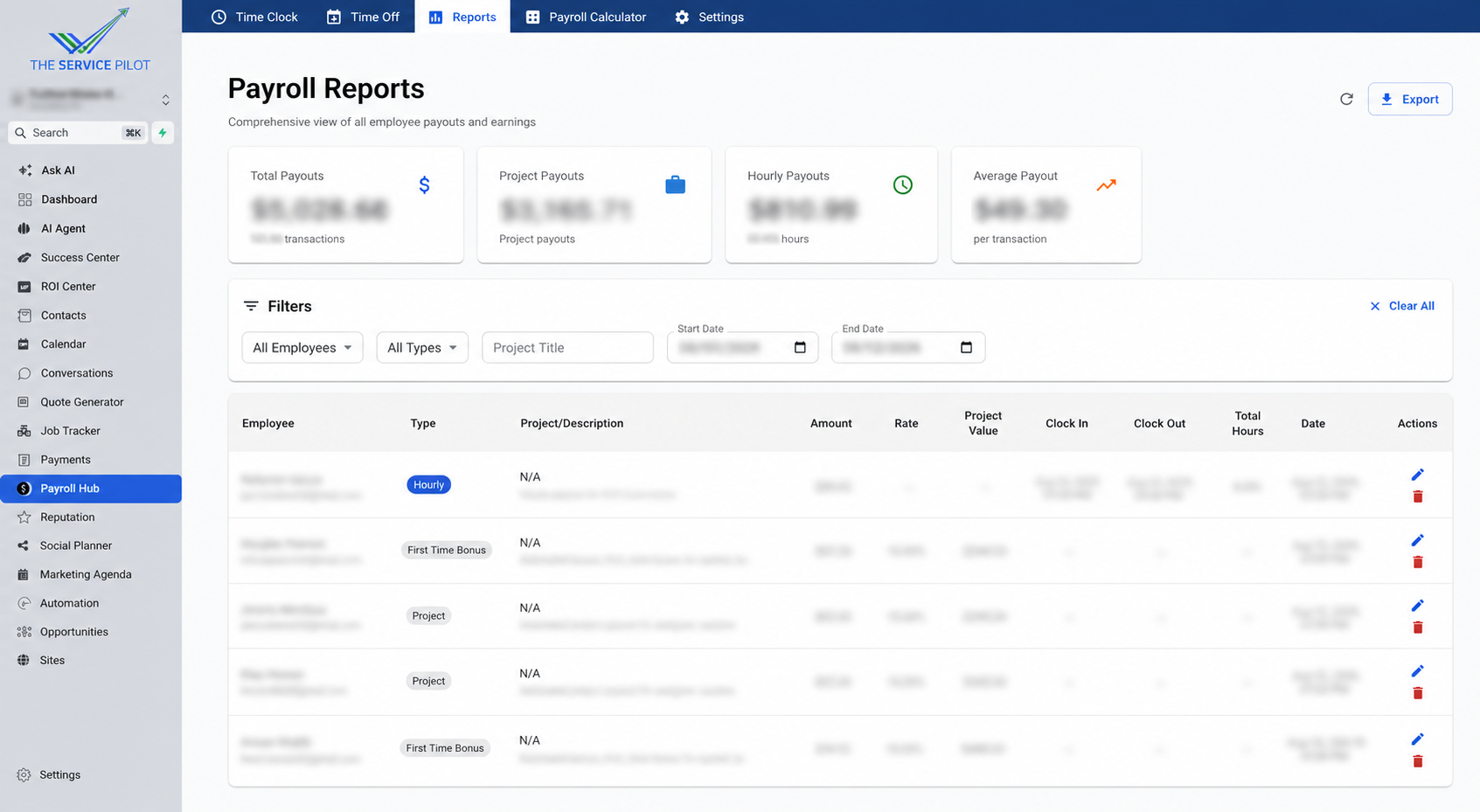Click the green lightning bolt icon
This screenshot has height=812, width=1480.
pyautogui.click(x=163, y=133)
